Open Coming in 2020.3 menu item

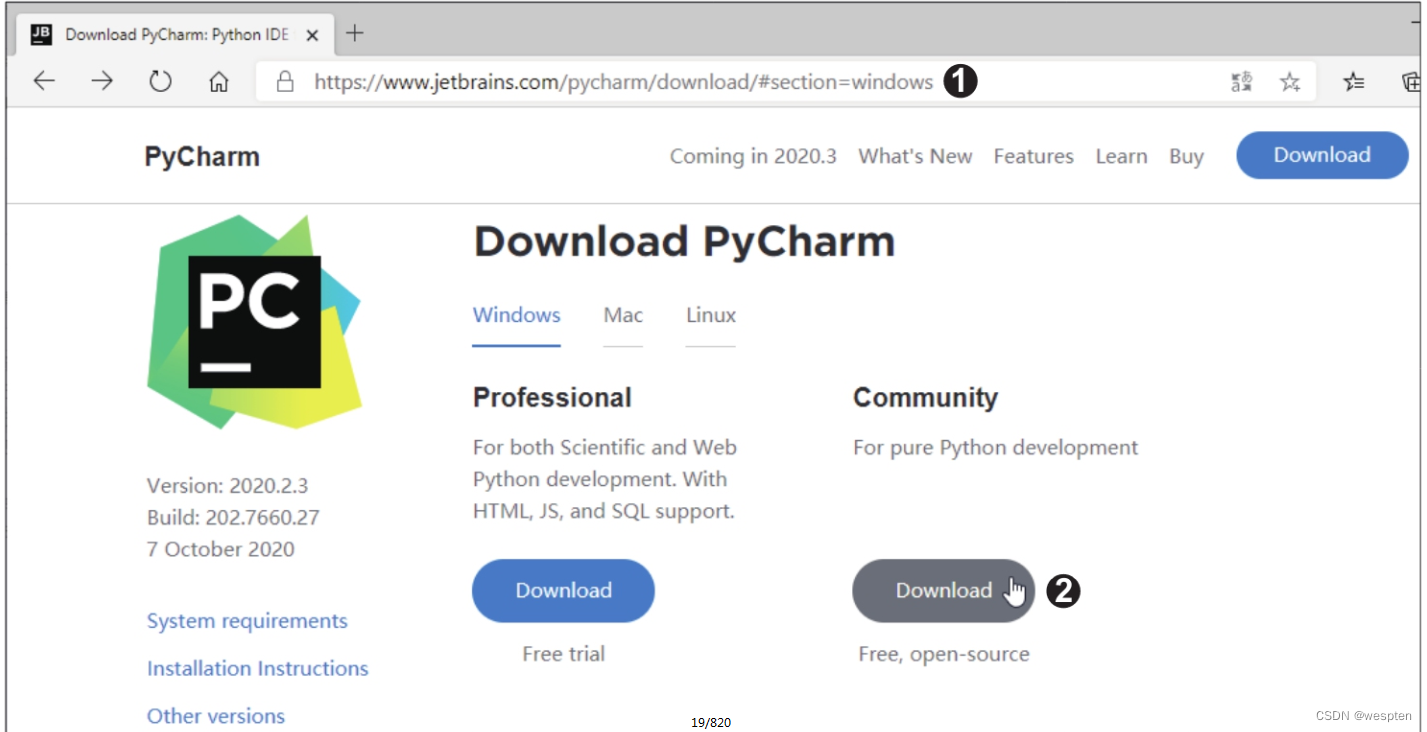click(753, 156)
